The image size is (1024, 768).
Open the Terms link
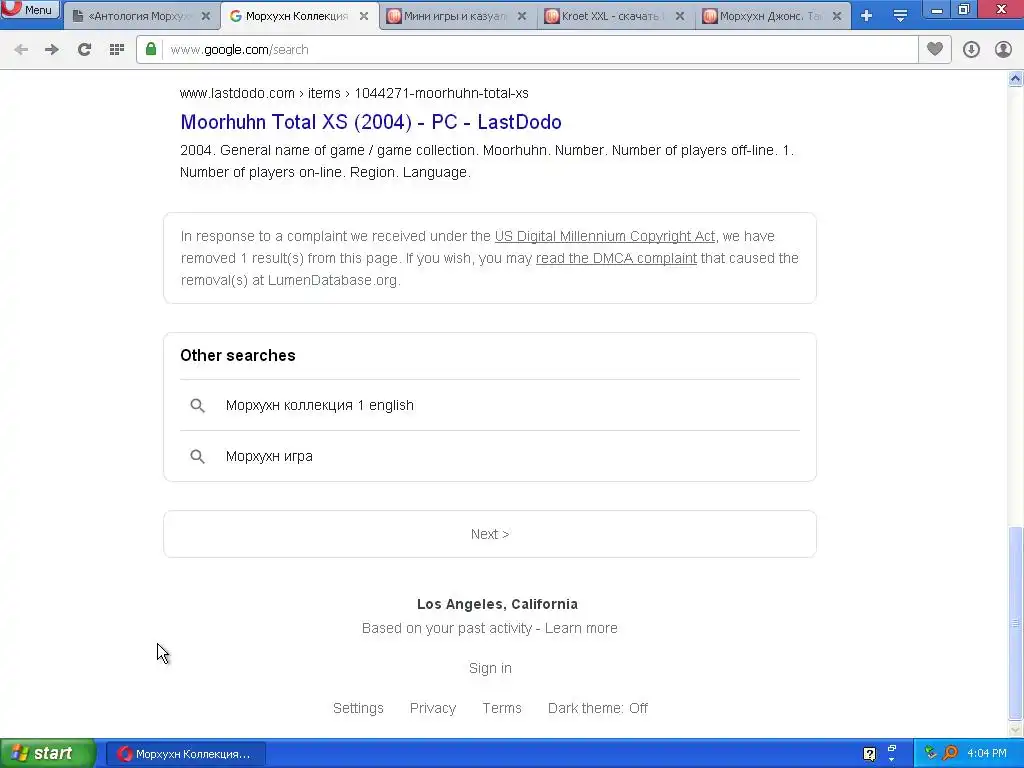click(502, 709)
